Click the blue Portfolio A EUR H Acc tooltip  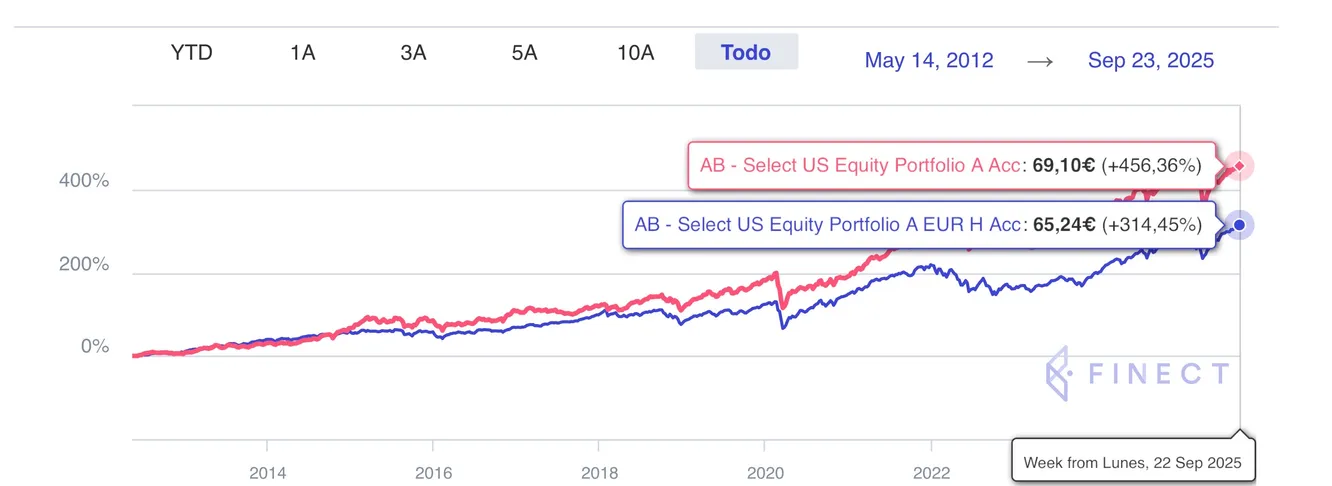(918, 225)
